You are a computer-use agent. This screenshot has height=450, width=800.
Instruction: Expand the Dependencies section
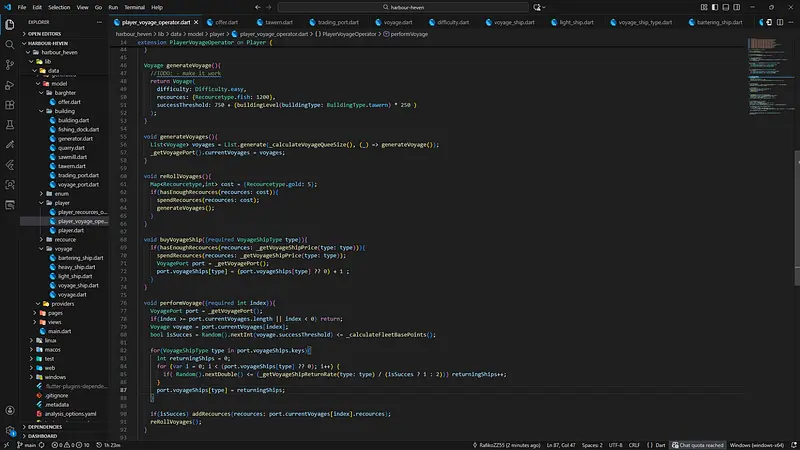coord(45,426)
